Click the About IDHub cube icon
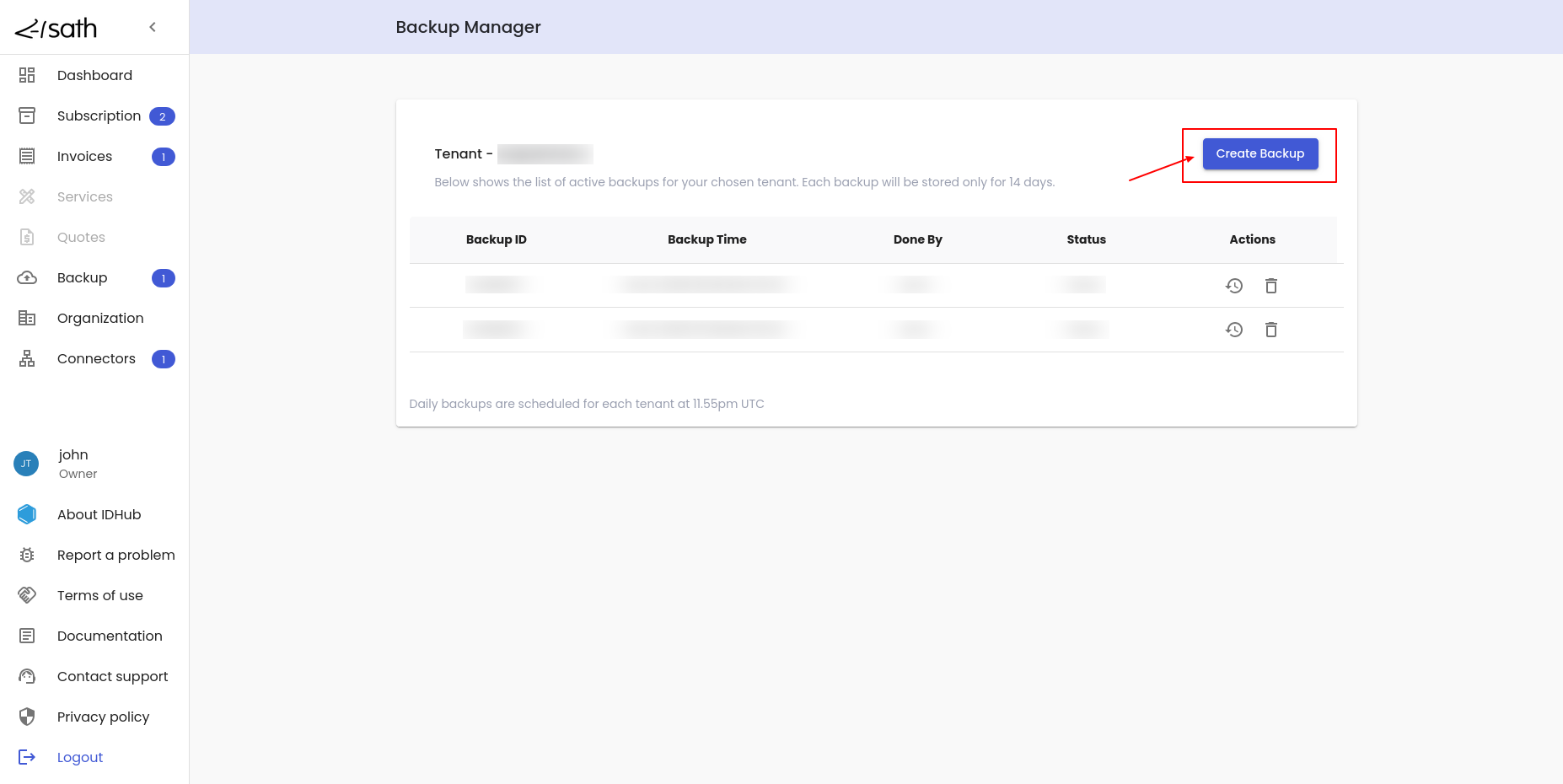Viewport: 1563px width, 784px height. 27,514
